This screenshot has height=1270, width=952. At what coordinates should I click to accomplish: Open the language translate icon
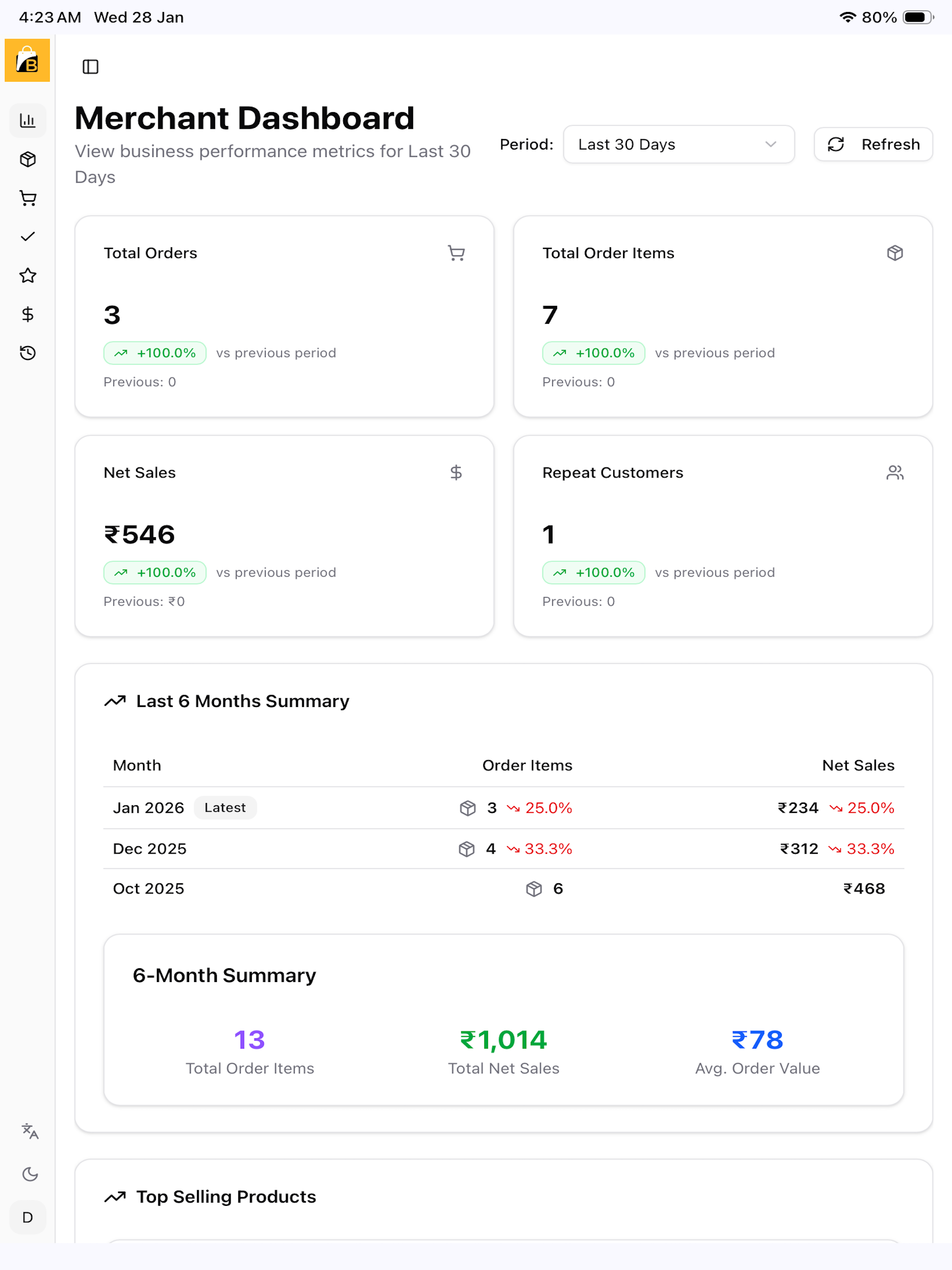30,1131
